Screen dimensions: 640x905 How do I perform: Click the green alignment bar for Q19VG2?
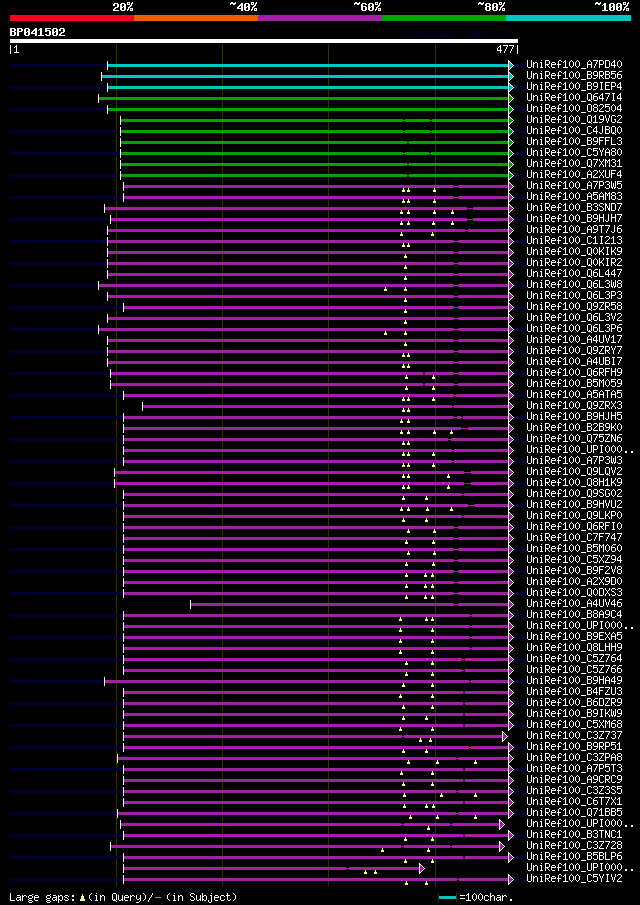(315, 120)
